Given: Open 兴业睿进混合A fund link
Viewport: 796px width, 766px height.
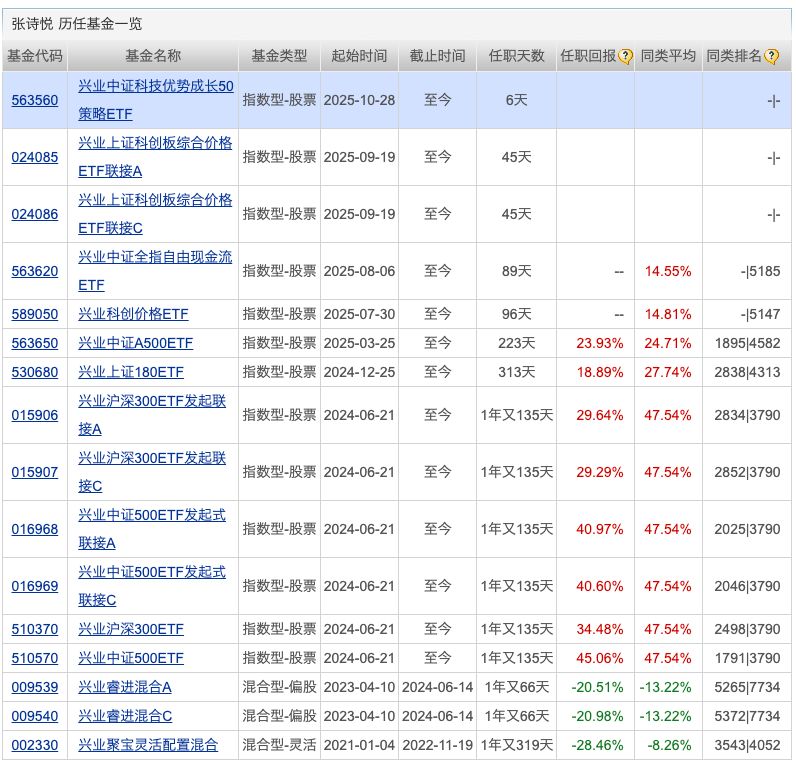Looking at the screenshot, I should click(x=125, y=687).
